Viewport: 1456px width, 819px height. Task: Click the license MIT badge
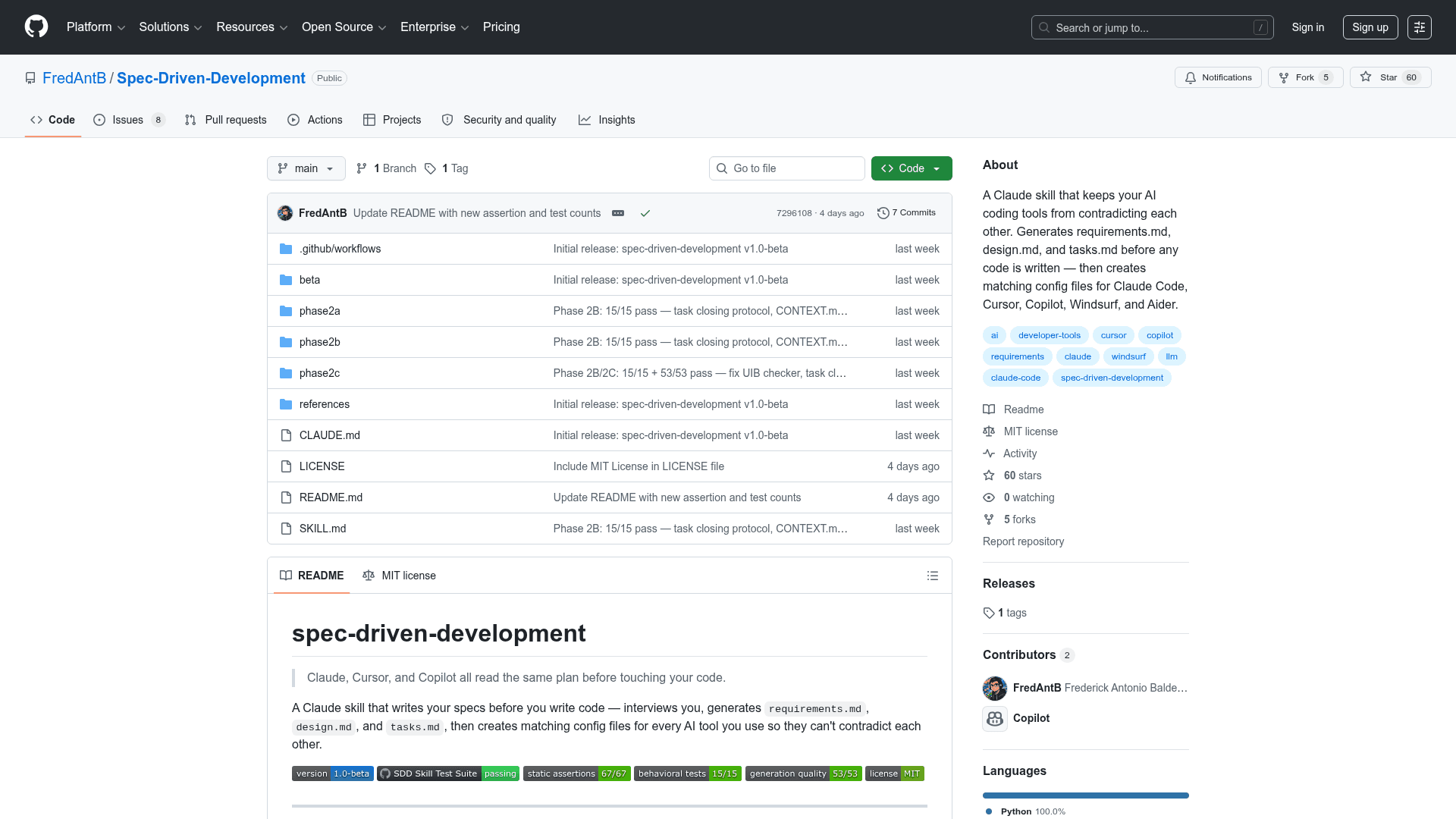point(895,773)
